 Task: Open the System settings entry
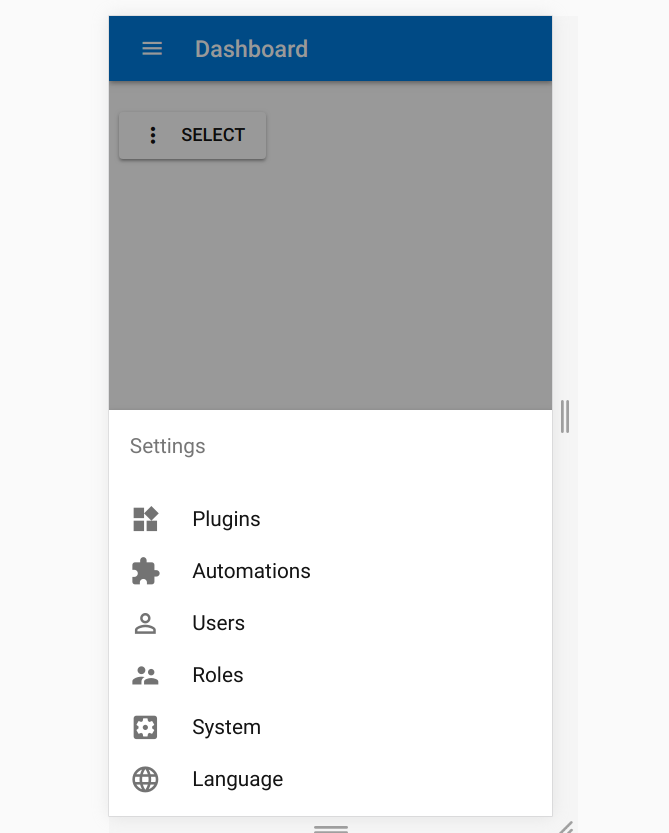(226, 727)
